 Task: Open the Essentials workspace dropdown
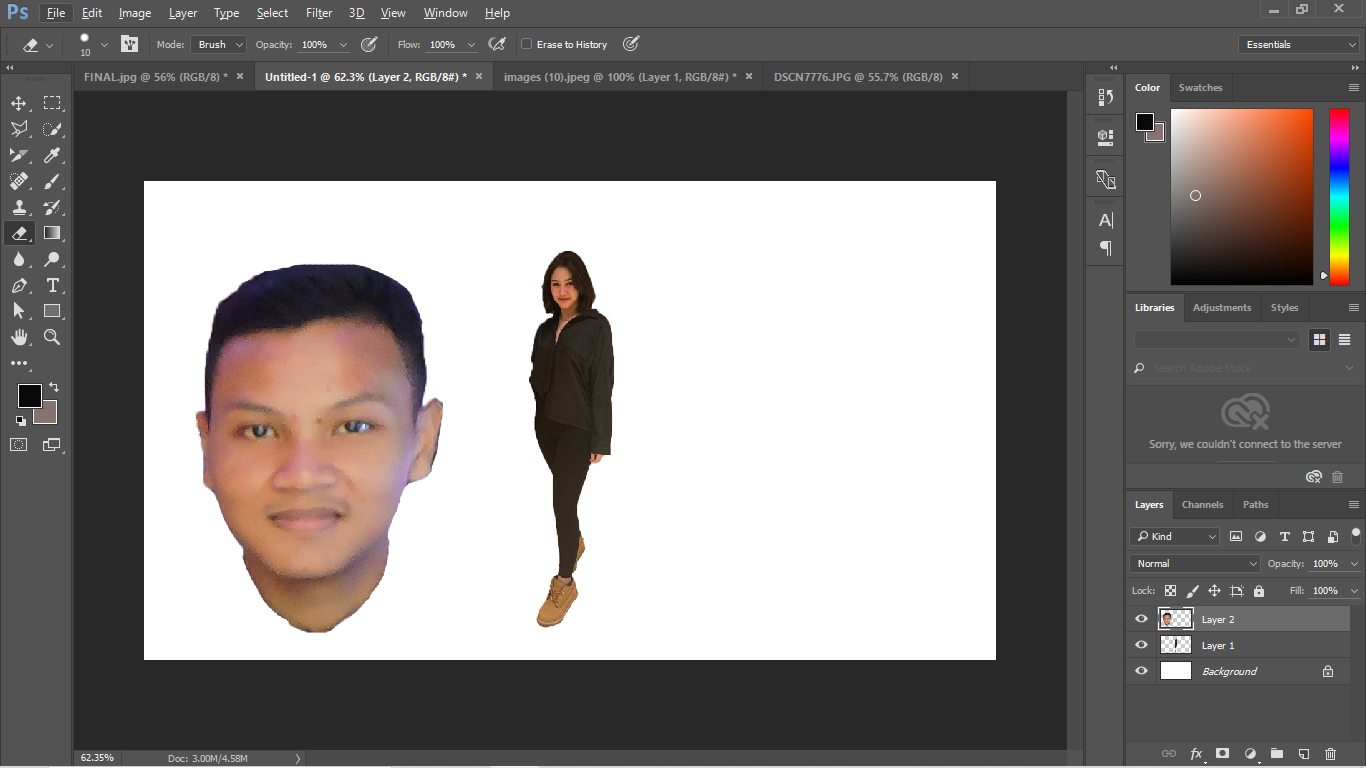point(1298,44)
